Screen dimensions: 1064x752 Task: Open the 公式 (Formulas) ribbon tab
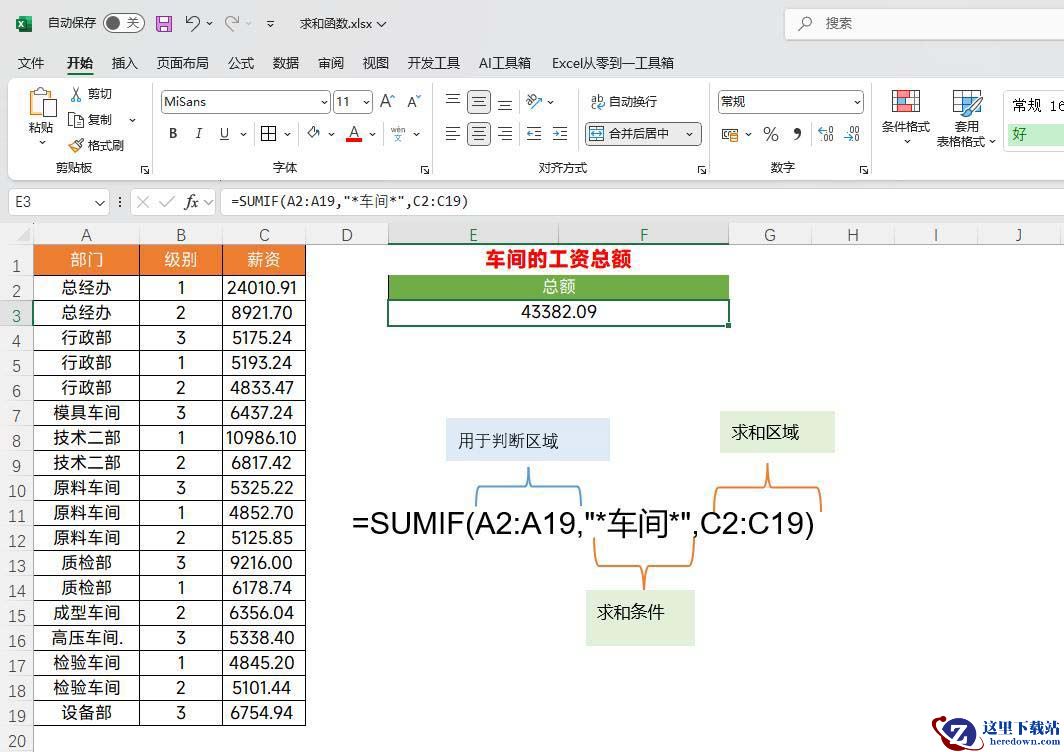[241, 63]
